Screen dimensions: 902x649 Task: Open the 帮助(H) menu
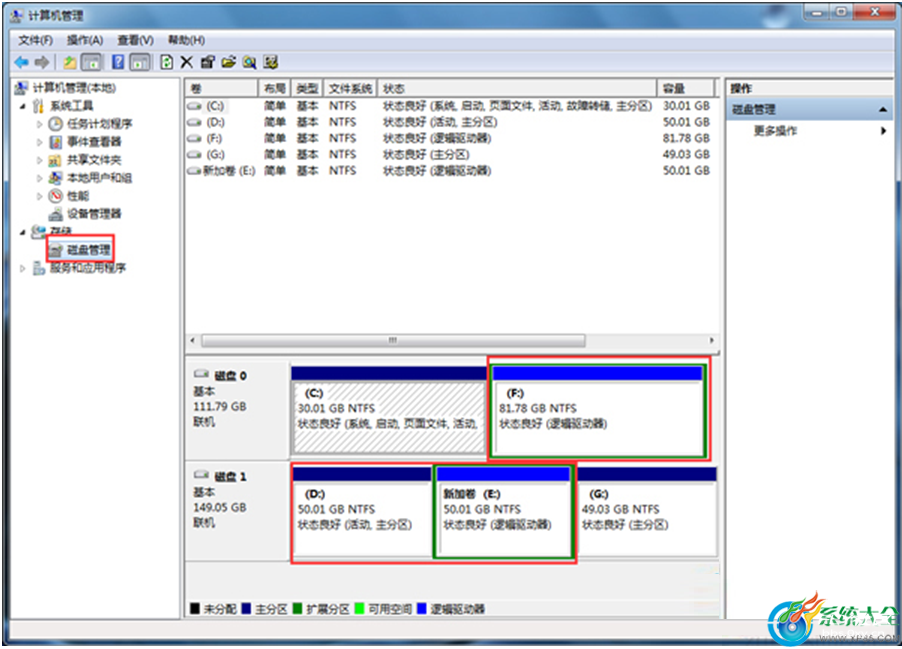(x=186, y=40)
